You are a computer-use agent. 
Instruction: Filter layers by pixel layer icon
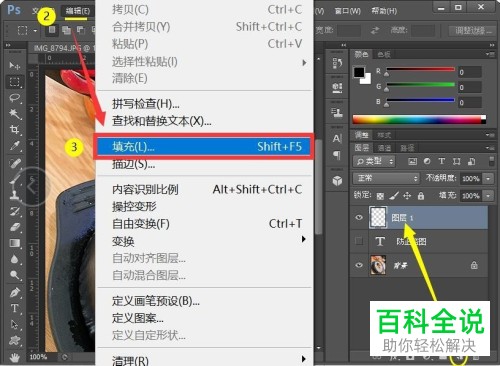pyautogui.click(x=412, y=162)
